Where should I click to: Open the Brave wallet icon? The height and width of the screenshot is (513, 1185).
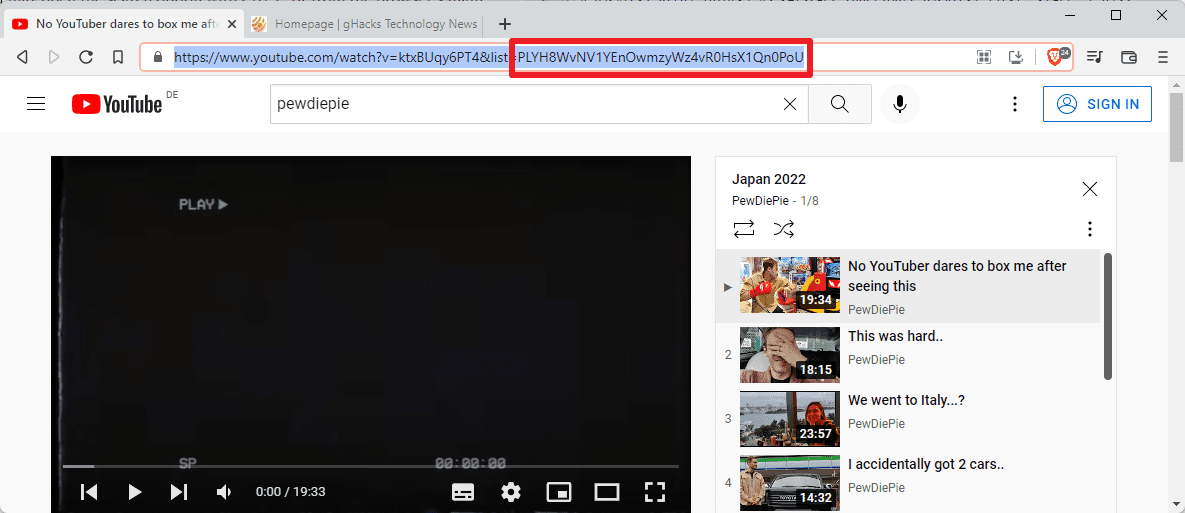tap(1129, 57)
